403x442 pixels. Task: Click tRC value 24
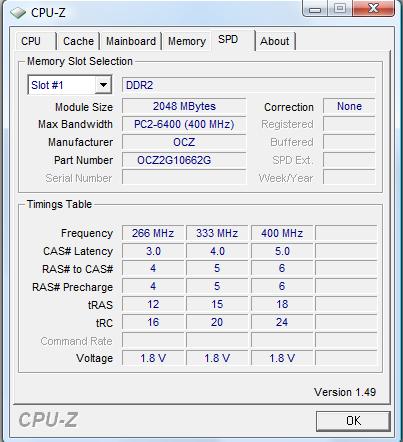(x=282, y=322)
